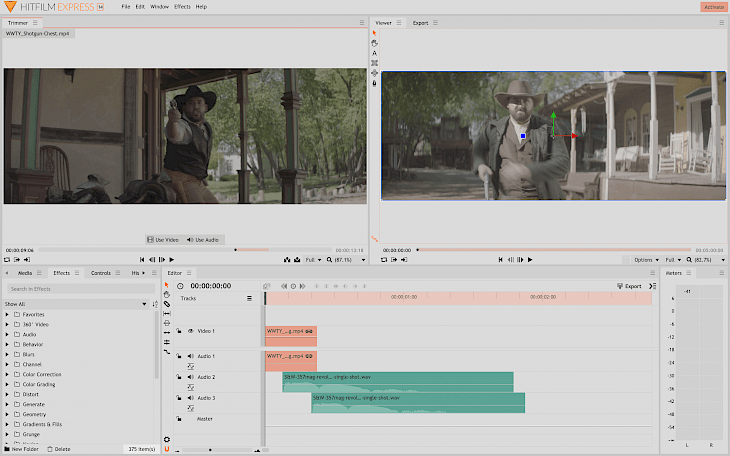Click the Use Video button

163,240
